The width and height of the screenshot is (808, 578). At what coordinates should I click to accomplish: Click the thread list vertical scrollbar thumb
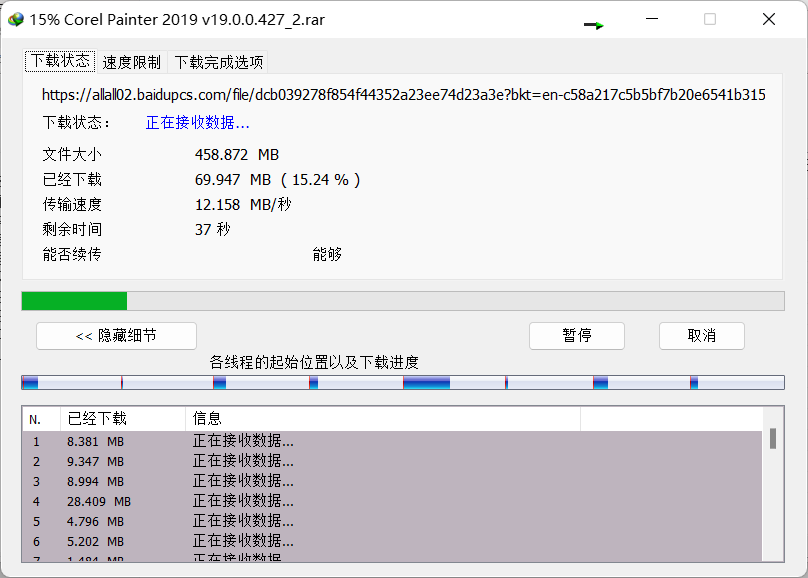click(772, 438)
